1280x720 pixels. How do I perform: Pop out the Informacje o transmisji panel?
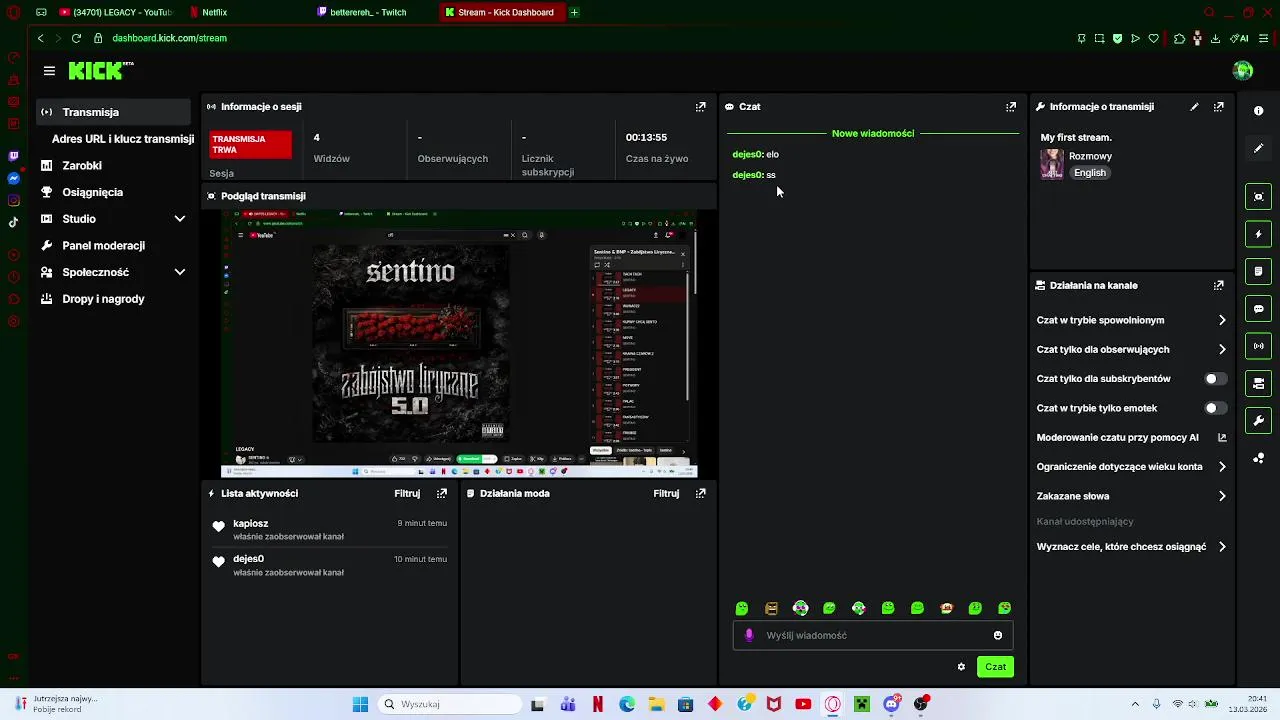coord(1219,106)
